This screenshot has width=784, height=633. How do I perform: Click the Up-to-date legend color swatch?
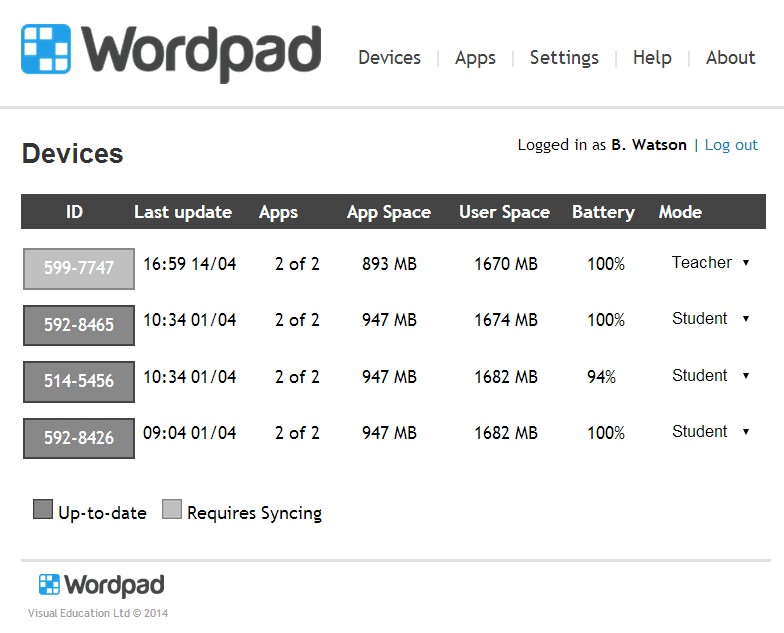[43, 509]
